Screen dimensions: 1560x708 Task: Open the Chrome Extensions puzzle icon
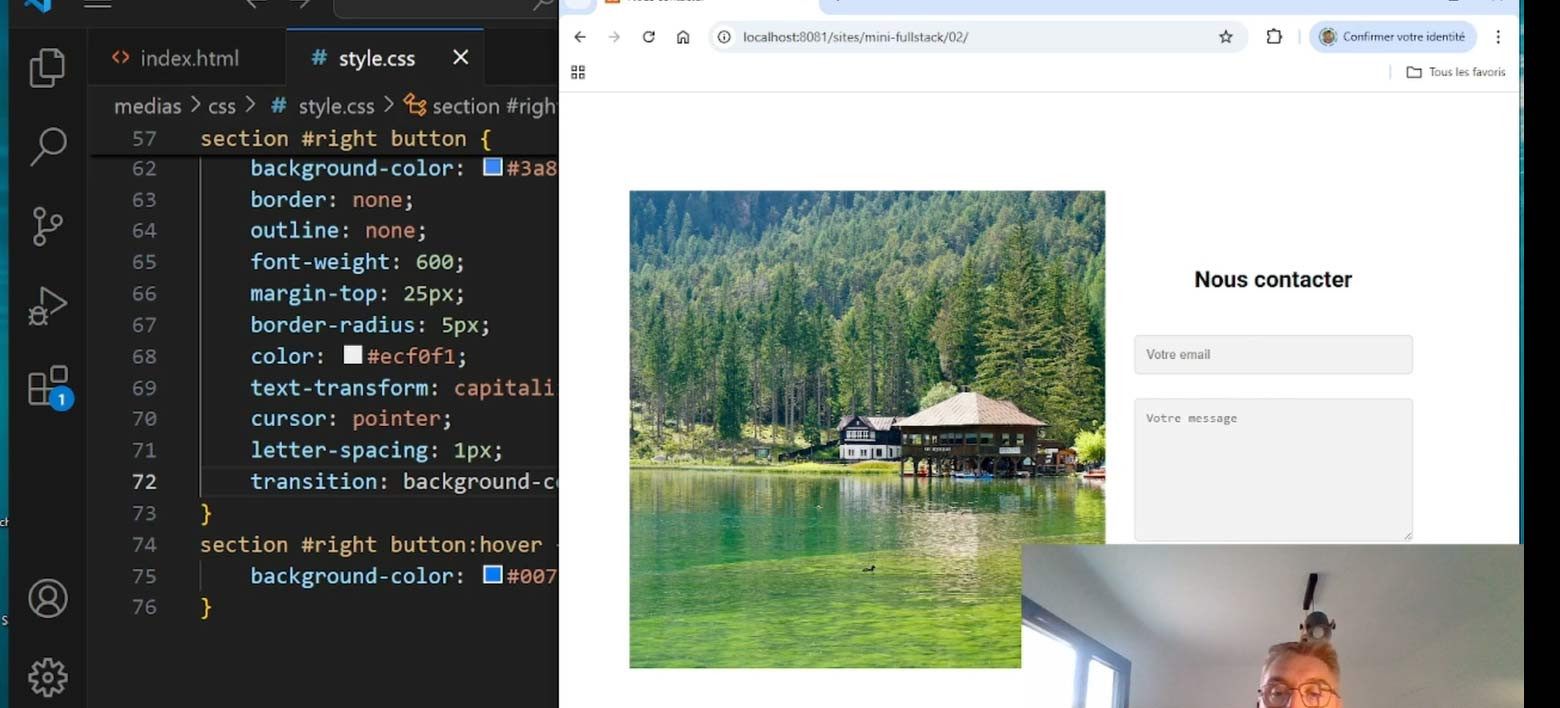coord(1274,37)
